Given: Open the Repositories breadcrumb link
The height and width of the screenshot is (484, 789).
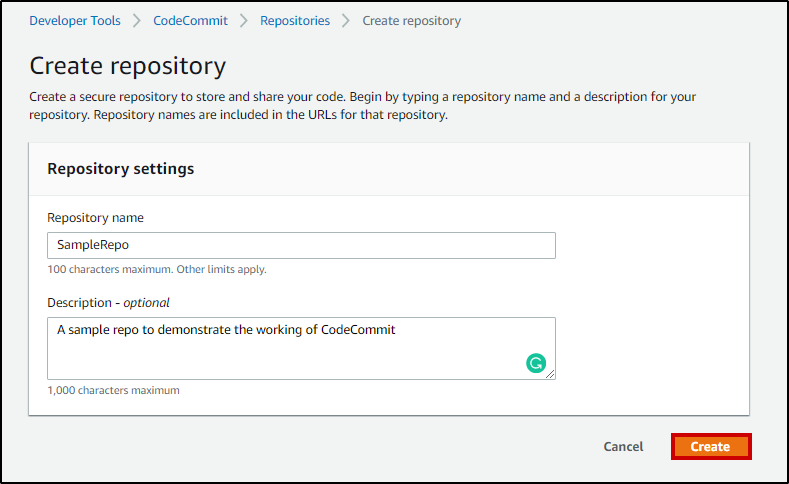Looking at the screenshot, I should (295, 21).
